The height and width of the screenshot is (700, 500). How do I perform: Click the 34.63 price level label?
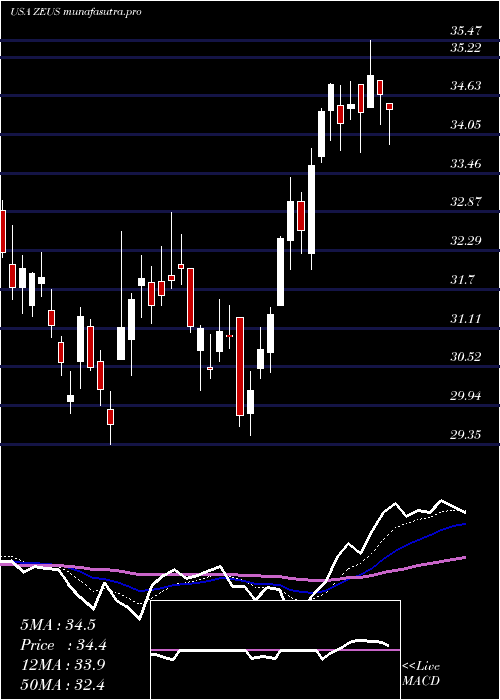pos(466,86)
